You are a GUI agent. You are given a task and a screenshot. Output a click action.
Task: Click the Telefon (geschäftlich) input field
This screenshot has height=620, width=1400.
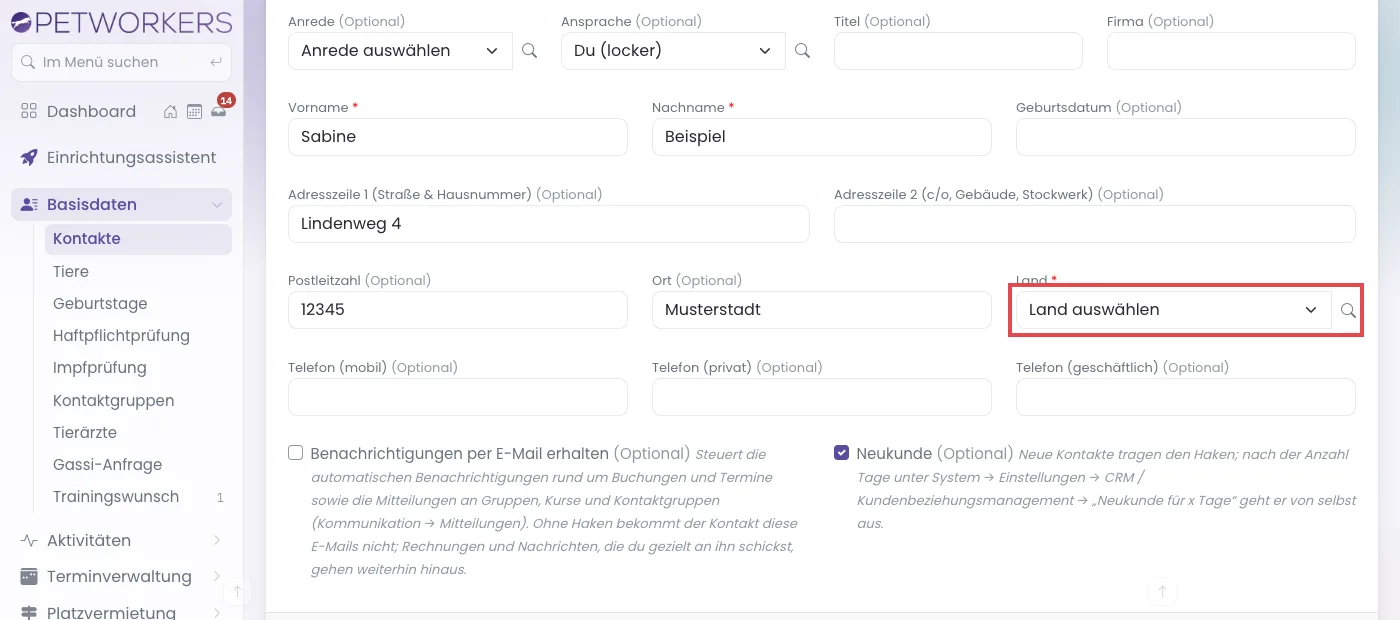coord(1186,397)
